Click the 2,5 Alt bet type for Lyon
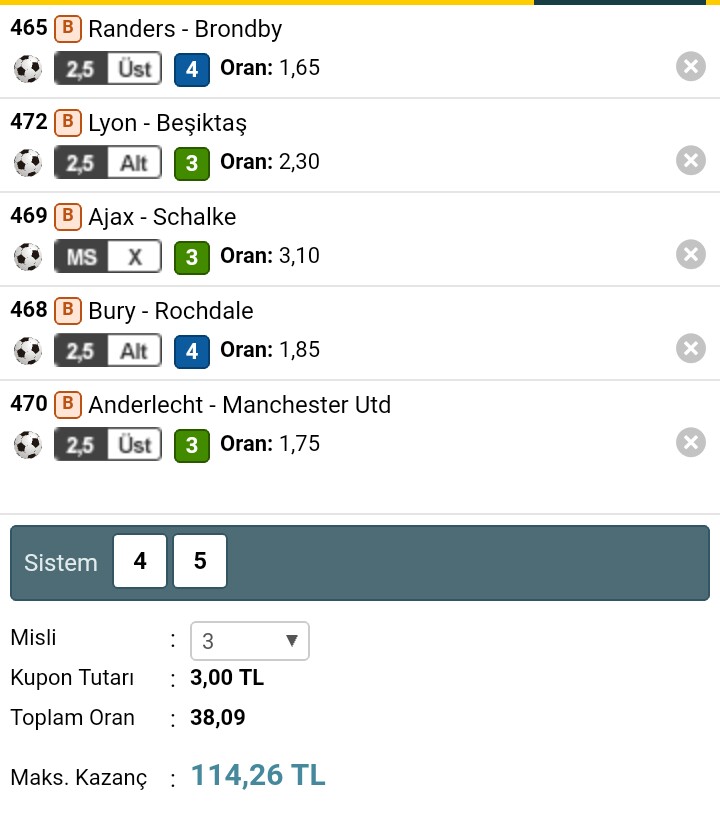Screen dimensions: 720x839 (107, 163)
